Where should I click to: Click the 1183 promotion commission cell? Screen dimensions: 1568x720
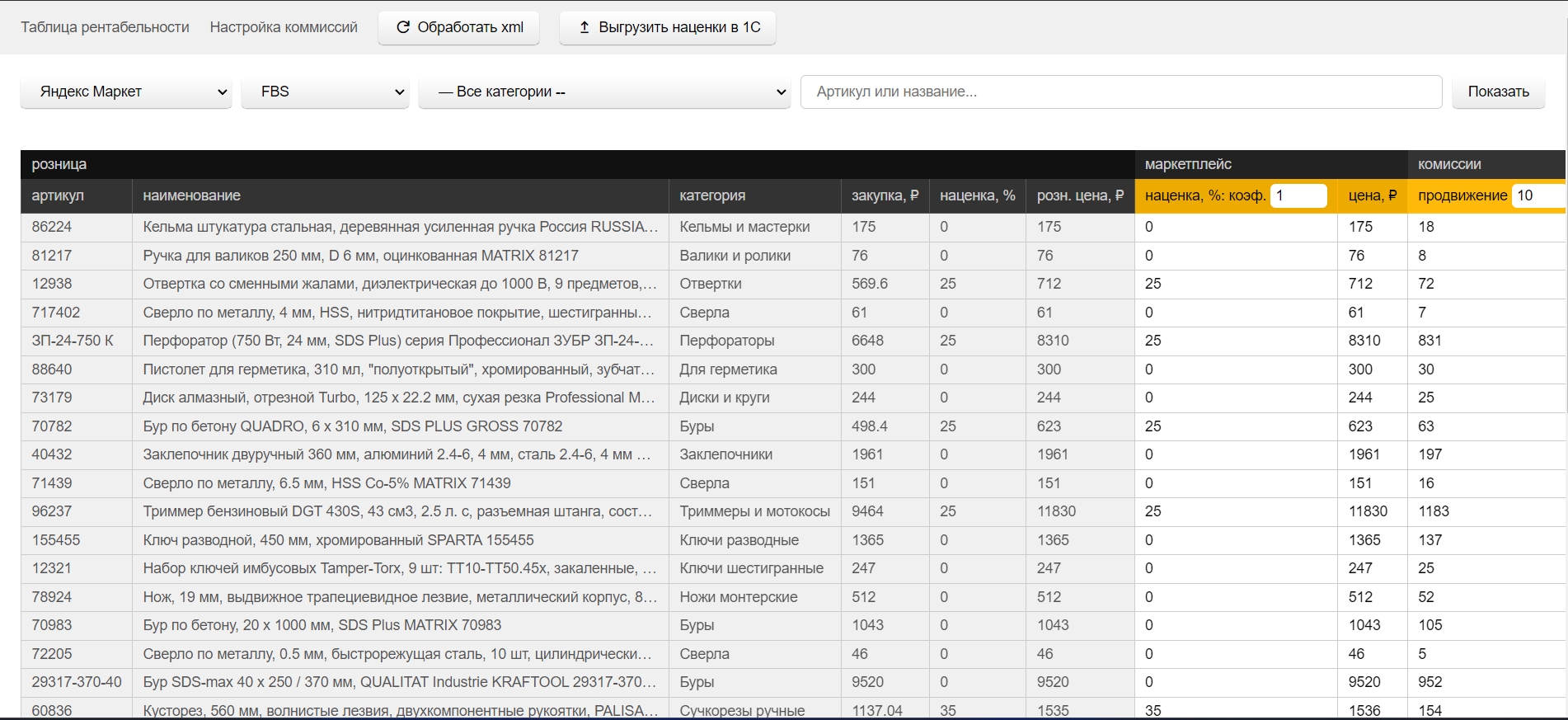click(x=1486, y=511)
